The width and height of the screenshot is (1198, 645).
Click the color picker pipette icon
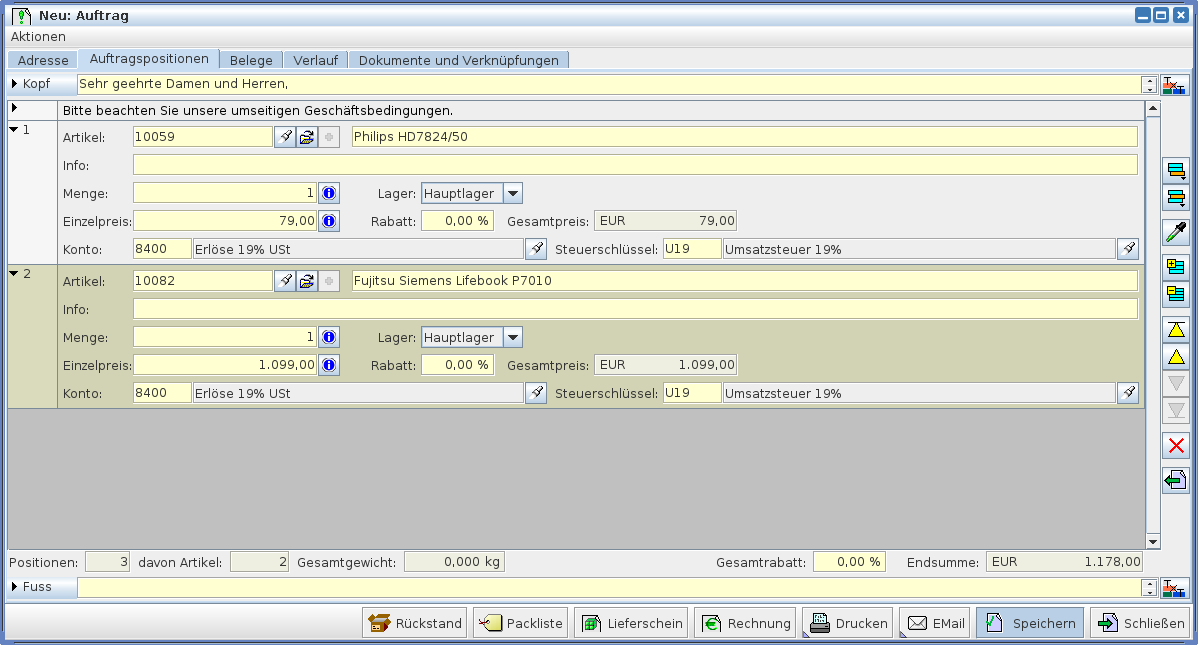(x=1176, y=233)
